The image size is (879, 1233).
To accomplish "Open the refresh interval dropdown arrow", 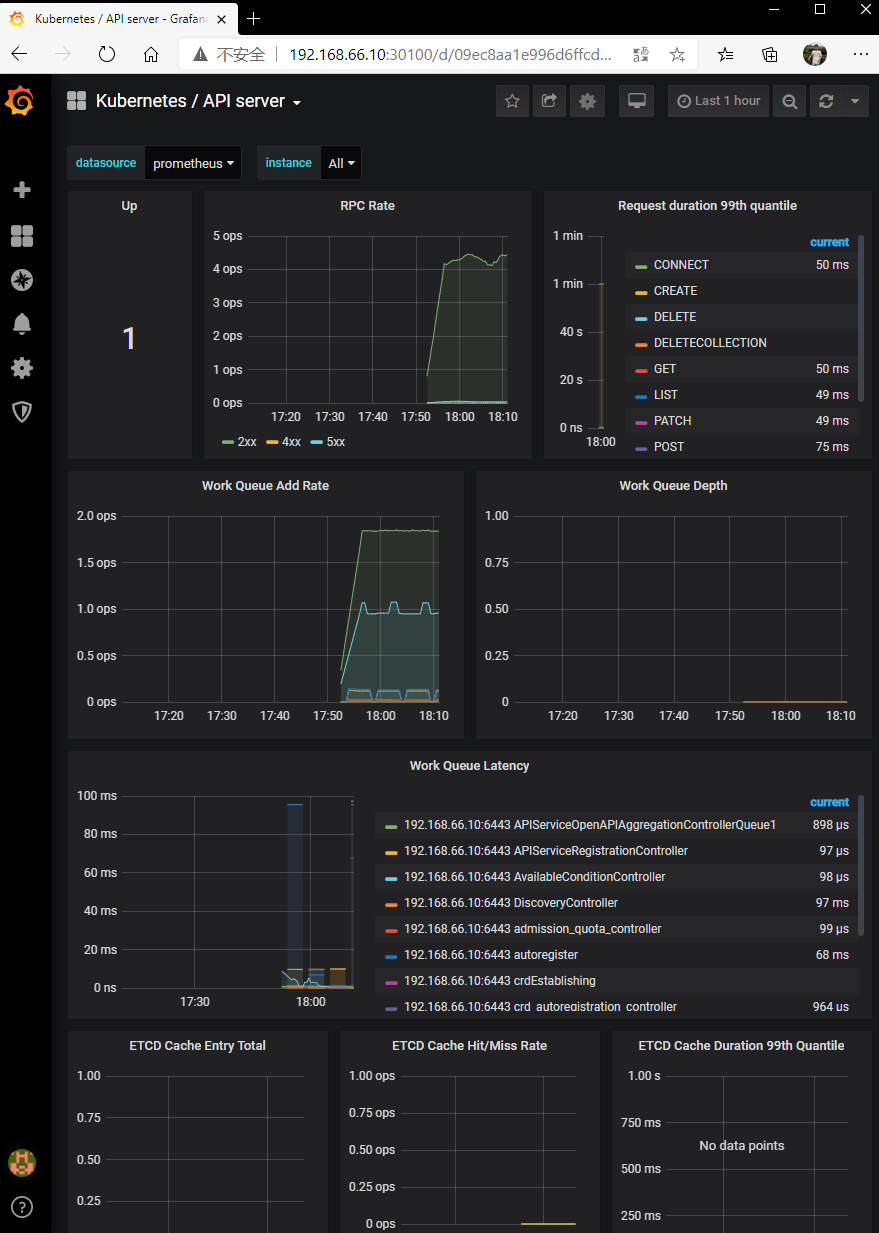I will pos(854,101).
